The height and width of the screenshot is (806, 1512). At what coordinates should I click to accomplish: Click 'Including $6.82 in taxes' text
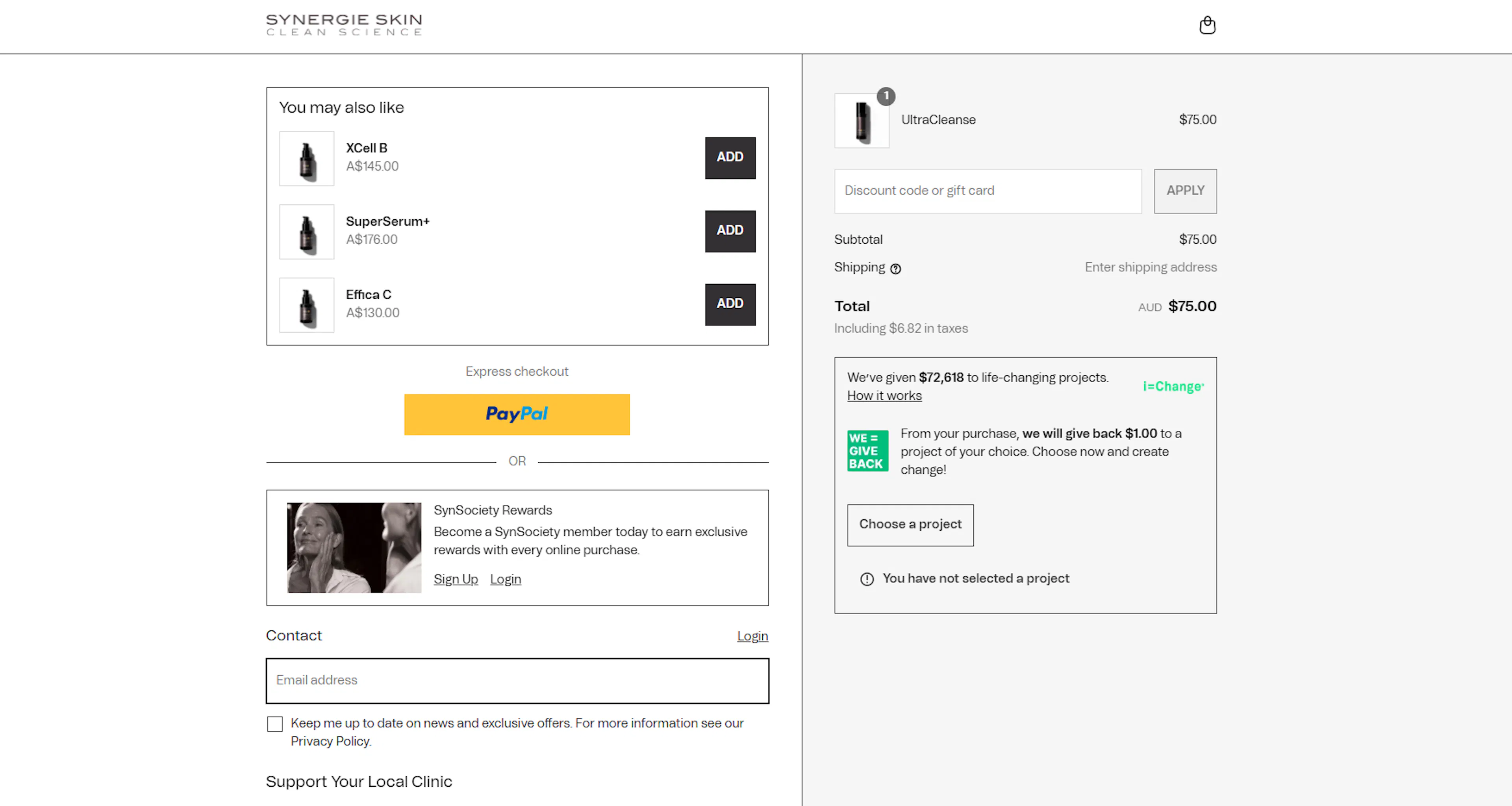[x=901, y=329]
